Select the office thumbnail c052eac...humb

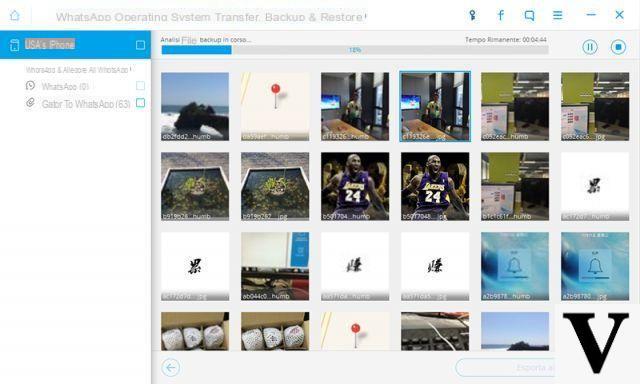point(515,107)
